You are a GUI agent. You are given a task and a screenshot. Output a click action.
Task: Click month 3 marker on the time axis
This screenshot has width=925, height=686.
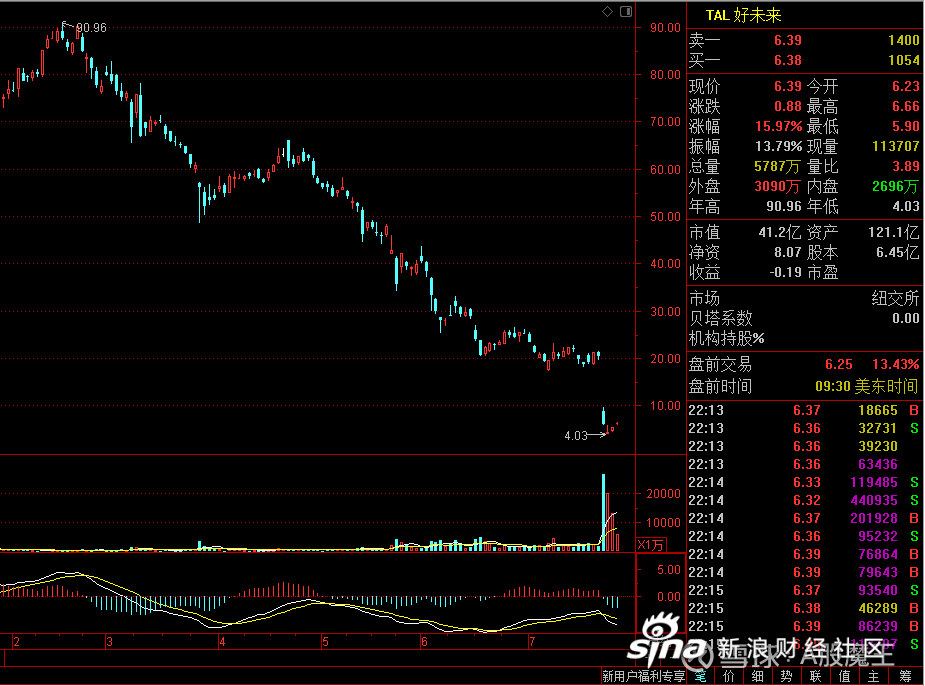109,642
